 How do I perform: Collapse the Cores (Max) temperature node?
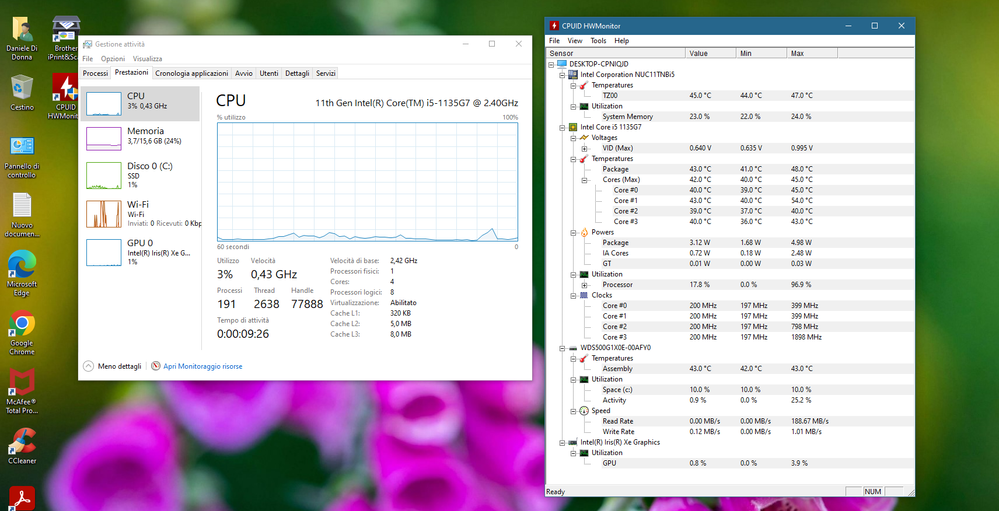(x=584, y=180)
